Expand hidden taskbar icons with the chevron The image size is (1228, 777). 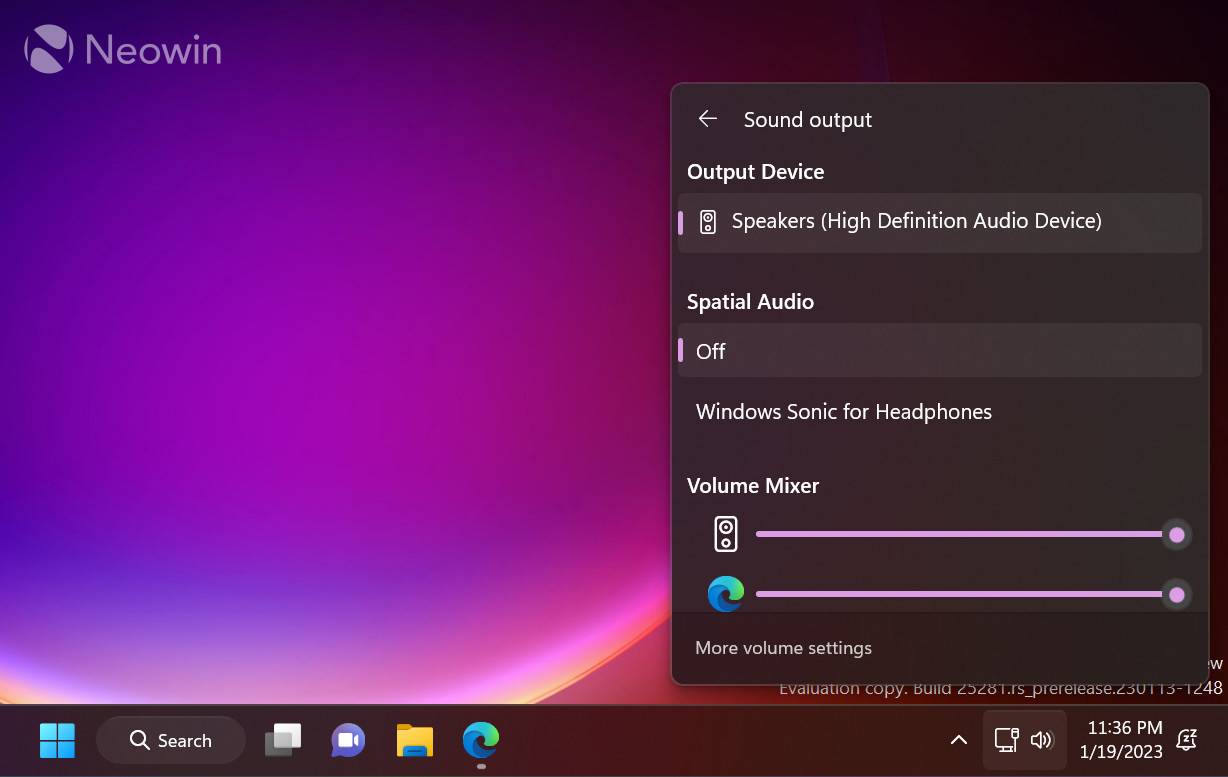click(x=958, y=740)
